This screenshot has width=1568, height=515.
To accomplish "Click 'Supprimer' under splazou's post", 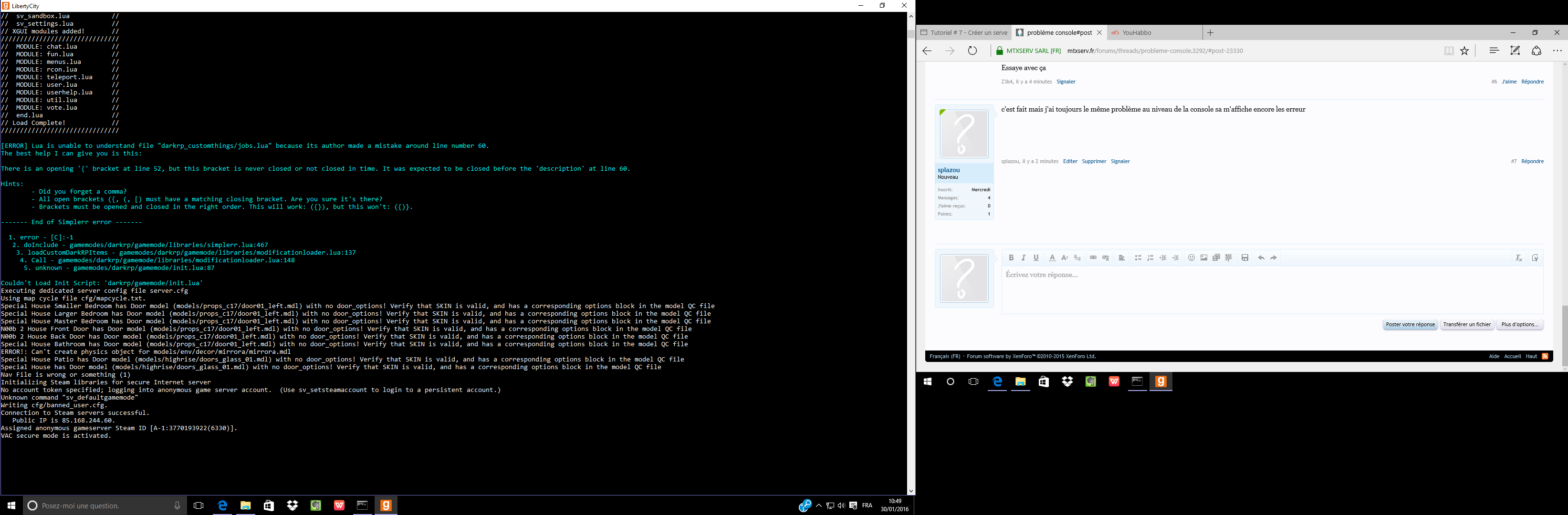I will click(x=1094, y=162).
